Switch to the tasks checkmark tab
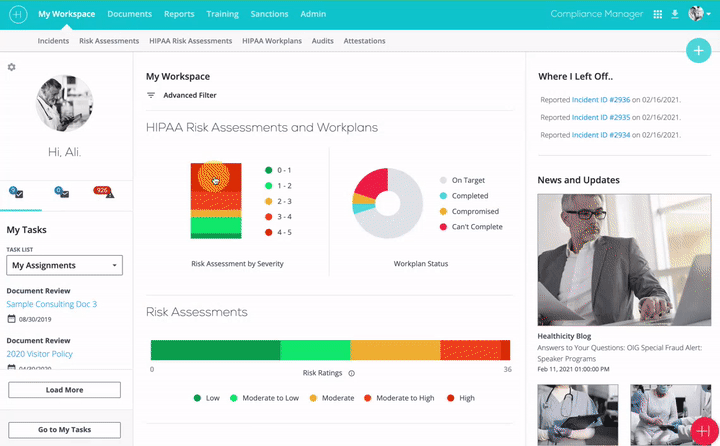 [16, 192]
